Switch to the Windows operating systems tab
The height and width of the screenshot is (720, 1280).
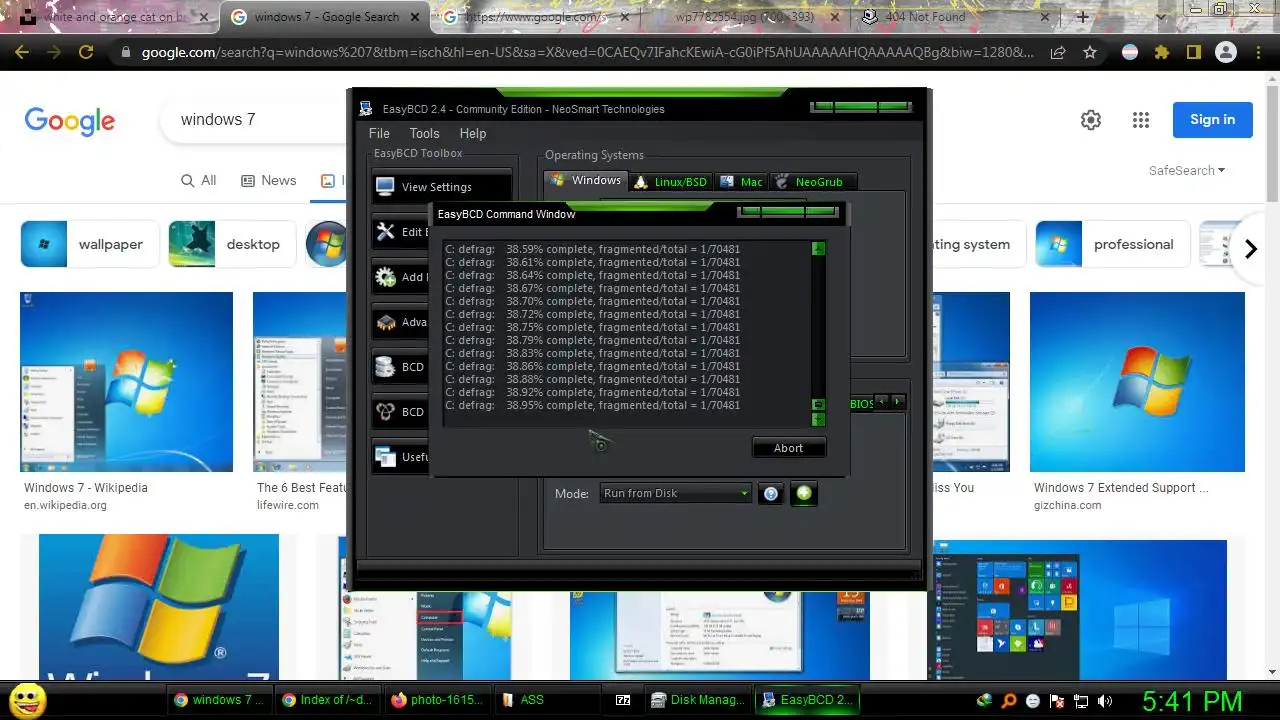coord(586,181)
